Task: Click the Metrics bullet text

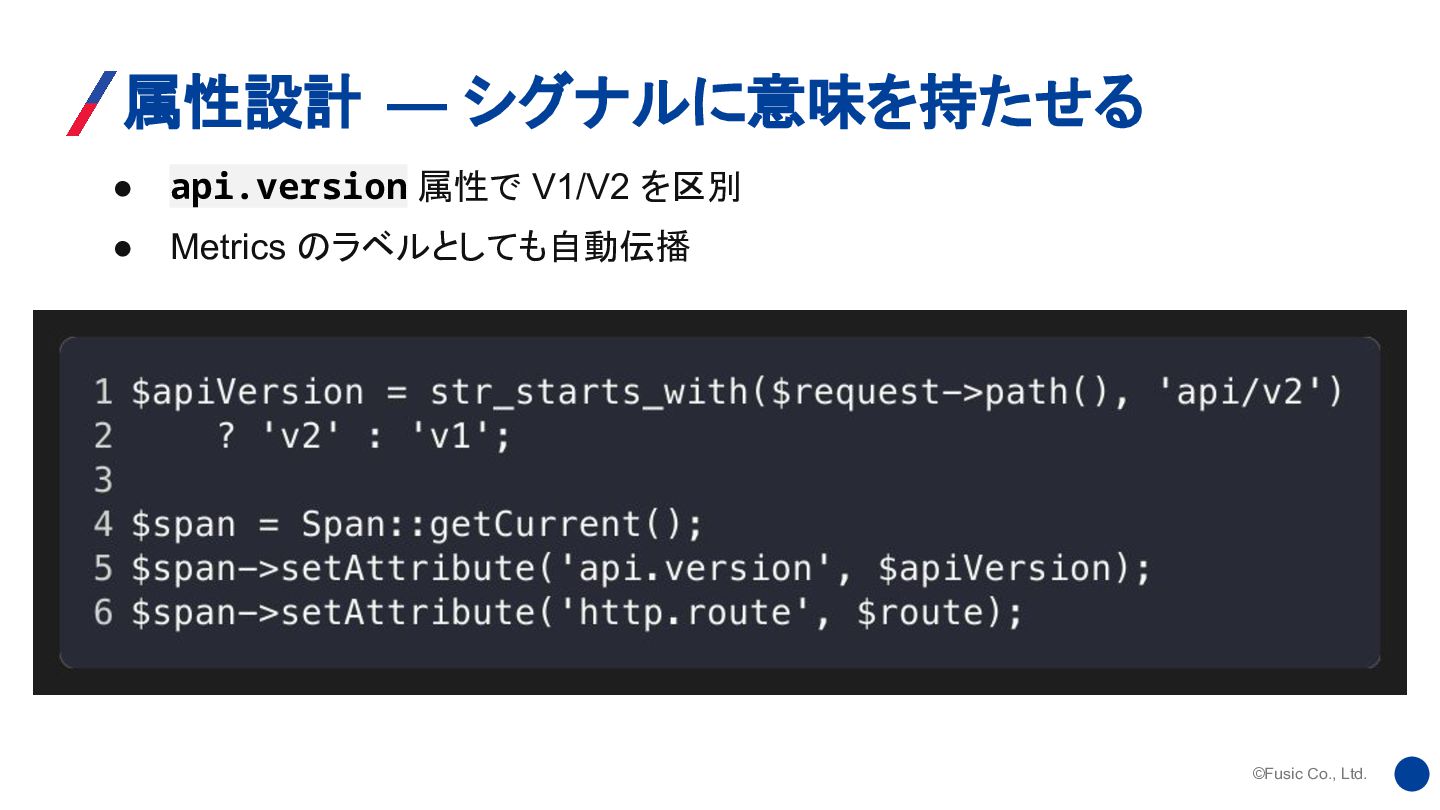Action: pyautogui.click(x=430, y=247)
